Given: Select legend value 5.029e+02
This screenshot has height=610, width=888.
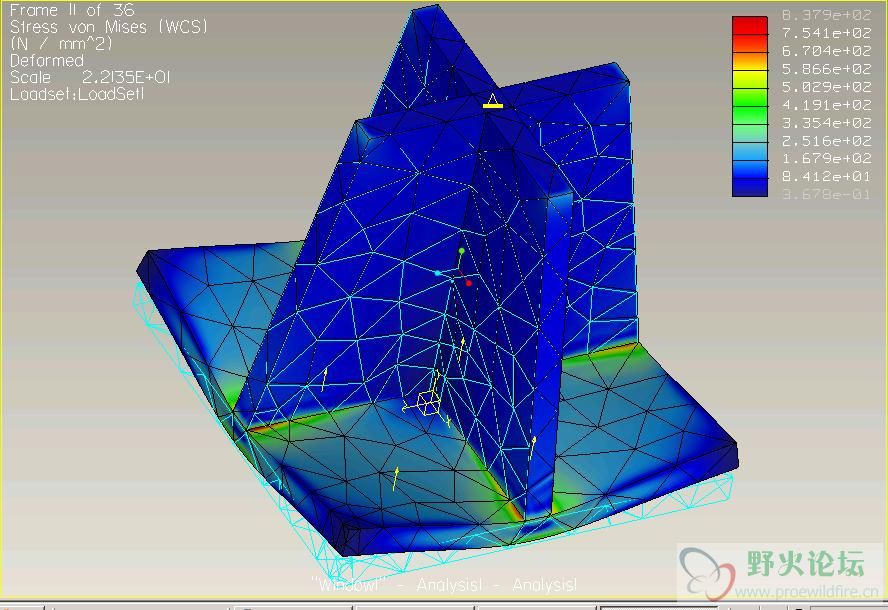Looking at the screenshot, I should click(826, 87).
